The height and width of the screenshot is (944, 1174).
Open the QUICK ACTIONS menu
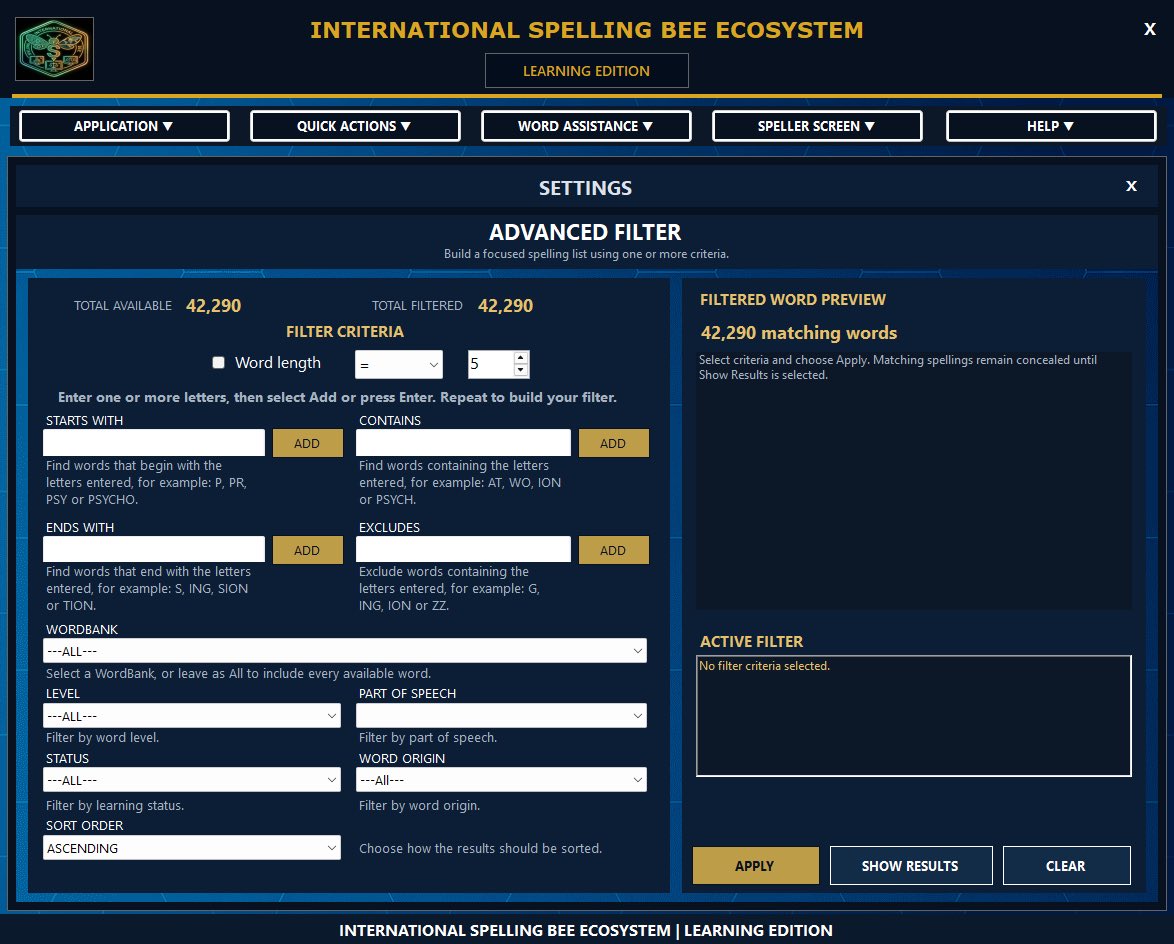[355, 126]
